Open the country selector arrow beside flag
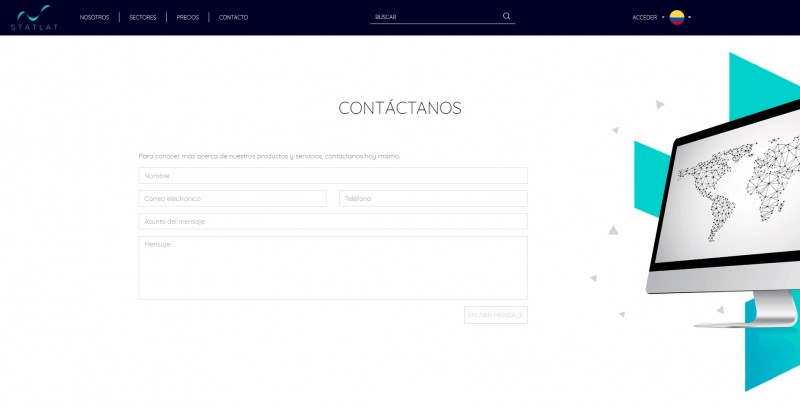This screenshot has height=407, width=800. click(690, 17)
